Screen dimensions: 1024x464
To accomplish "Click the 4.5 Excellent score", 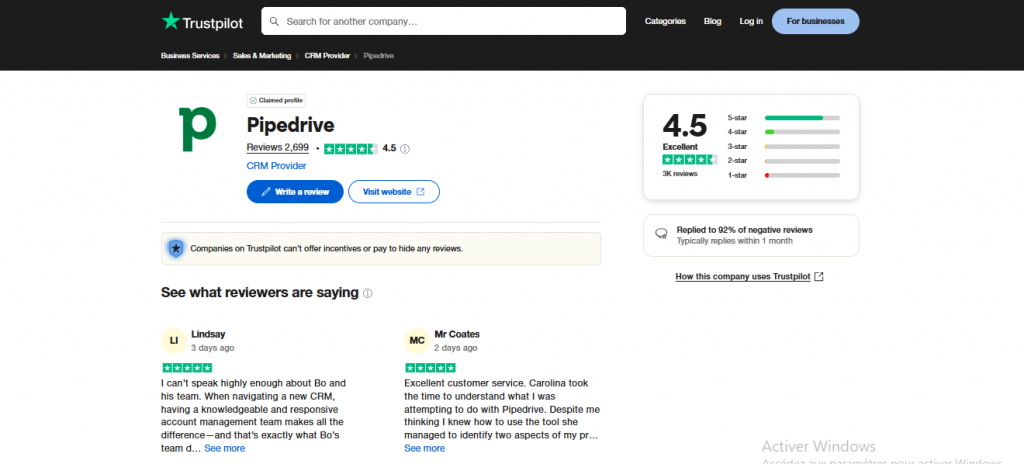I will coord(685,125).
